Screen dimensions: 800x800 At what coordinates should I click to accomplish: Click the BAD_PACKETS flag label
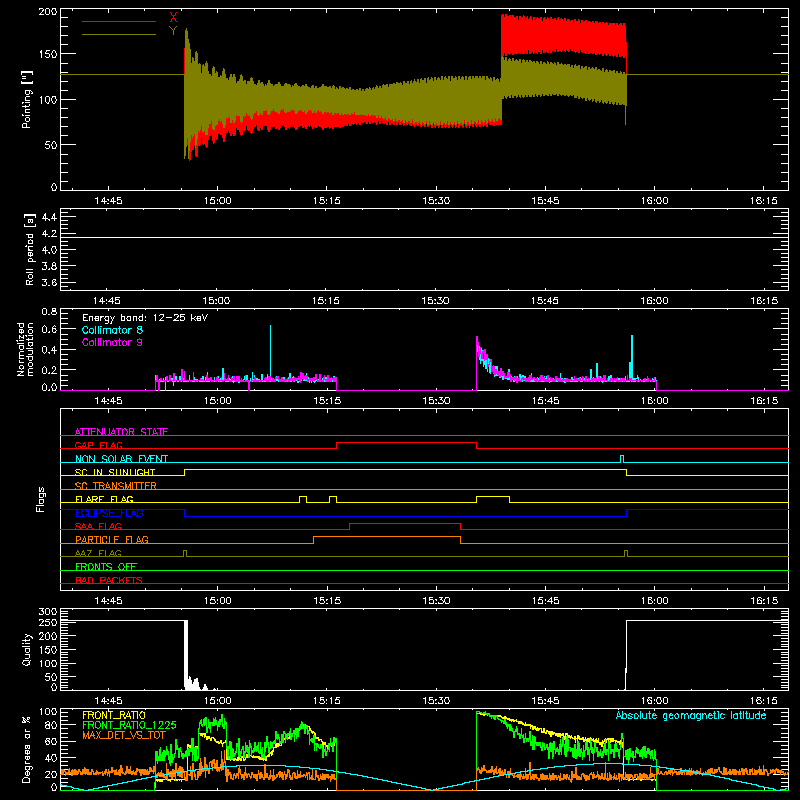(109, 580)
